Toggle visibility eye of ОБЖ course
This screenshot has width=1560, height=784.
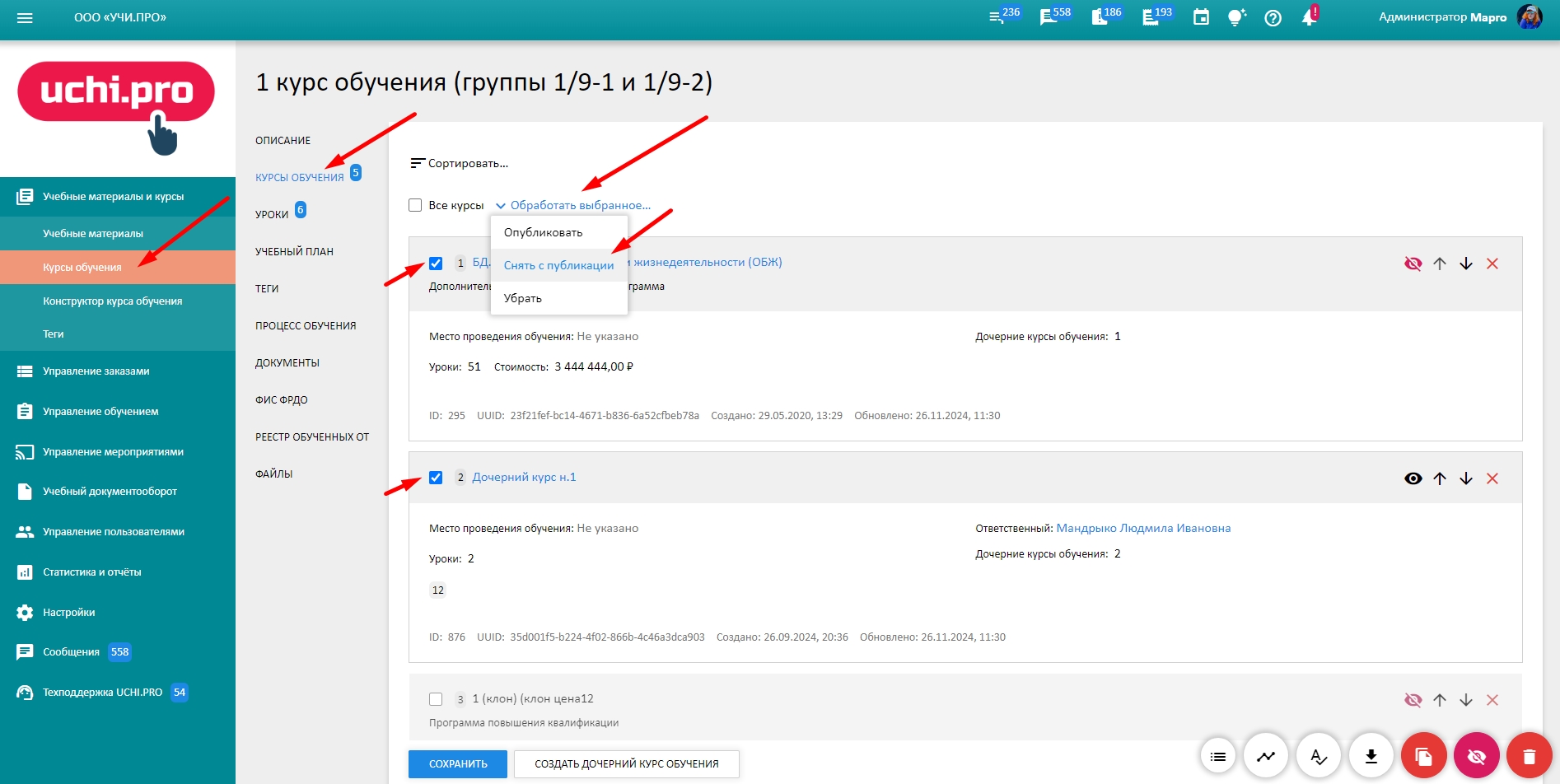pyautogui.click(x=1413, y=264)
